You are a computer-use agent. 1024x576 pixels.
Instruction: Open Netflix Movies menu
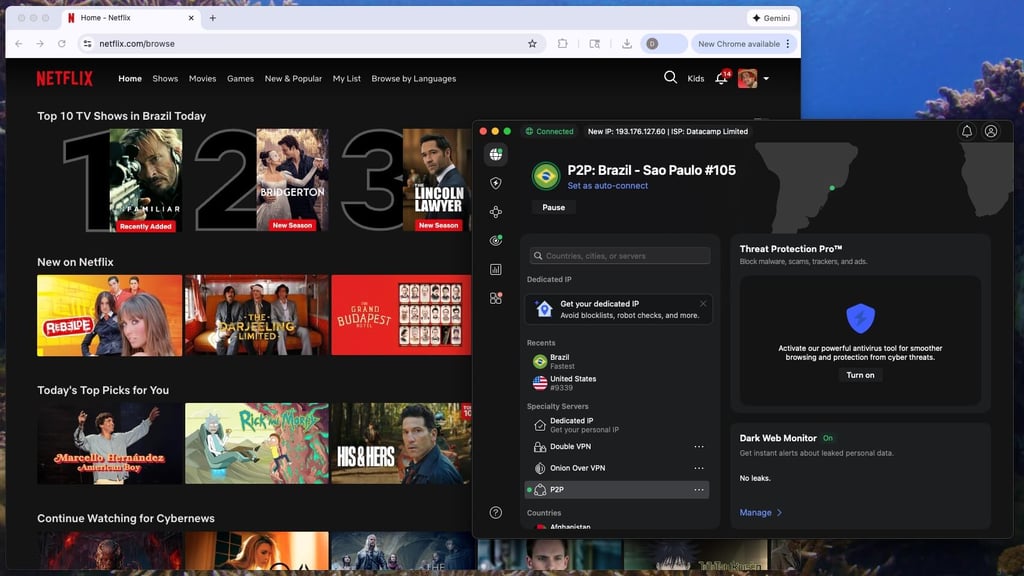pyautogui.click(x=202, y=78)
